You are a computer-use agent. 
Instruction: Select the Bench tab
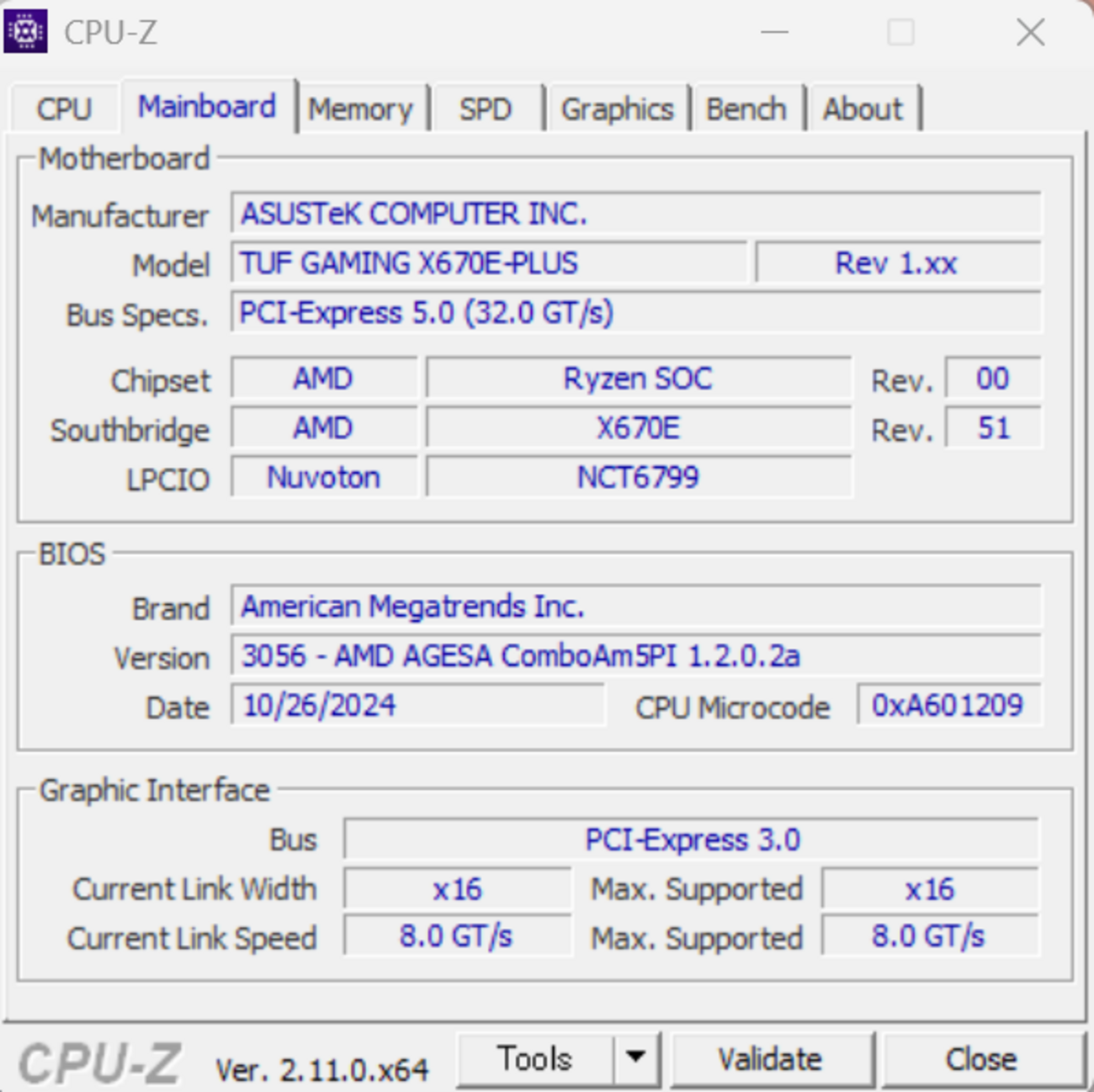pyautogui.click(x=746, y=108)
